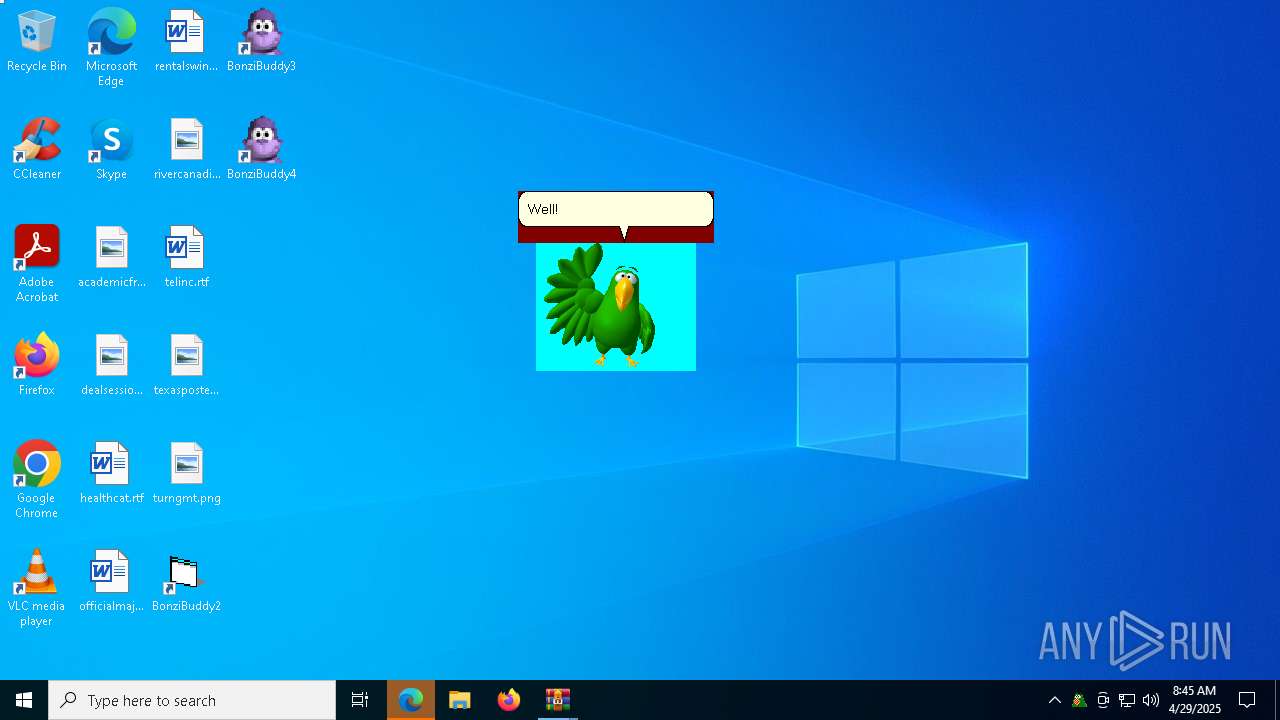
Task: Click the green parrot tray icon
Action: pyautogui.click(x=1079, y=700)
